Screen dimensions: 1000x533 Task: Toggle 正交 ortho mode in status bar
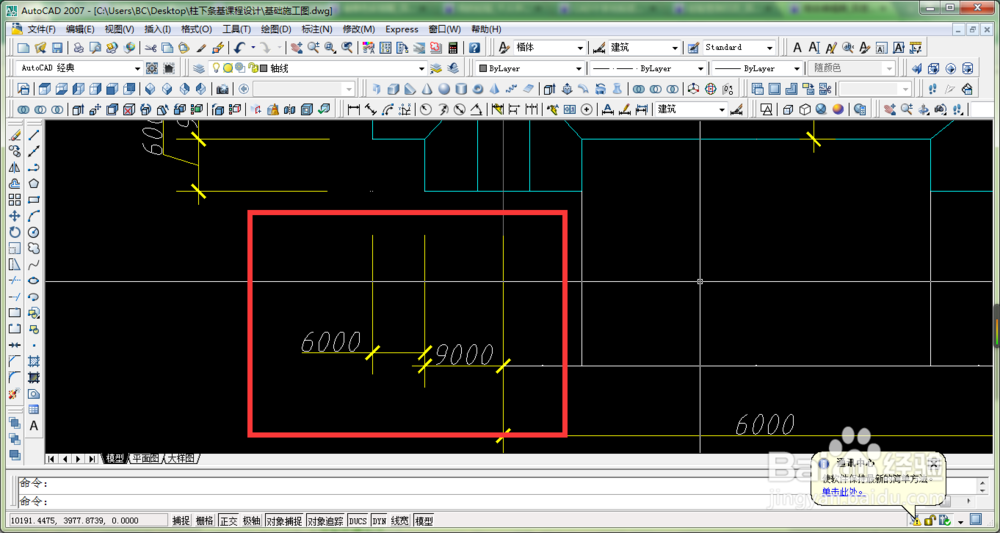click(228, 521)
